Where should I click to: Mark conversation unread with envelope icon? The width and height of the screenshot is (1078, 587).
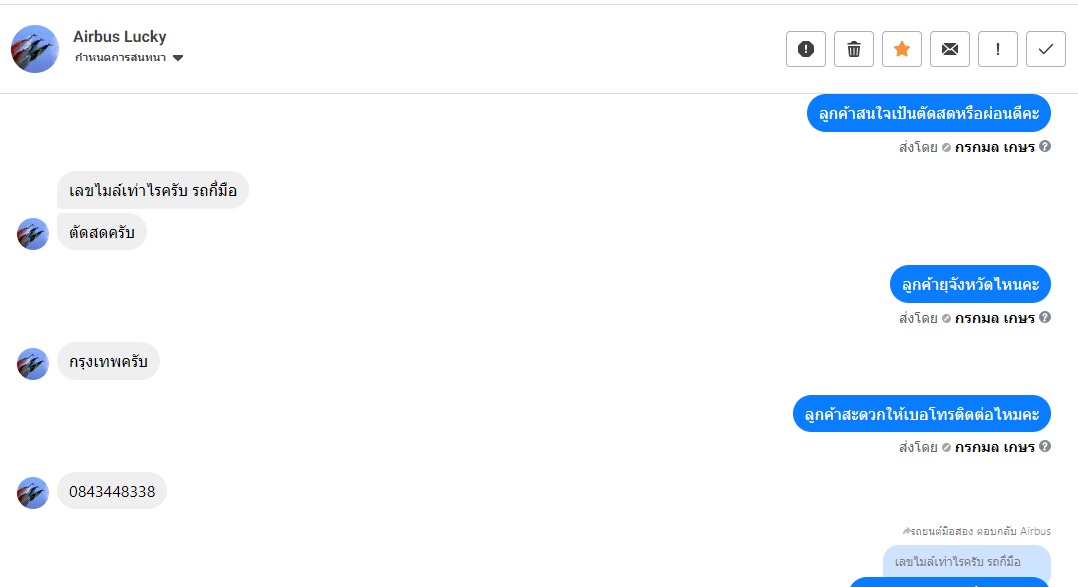(950, 49)
